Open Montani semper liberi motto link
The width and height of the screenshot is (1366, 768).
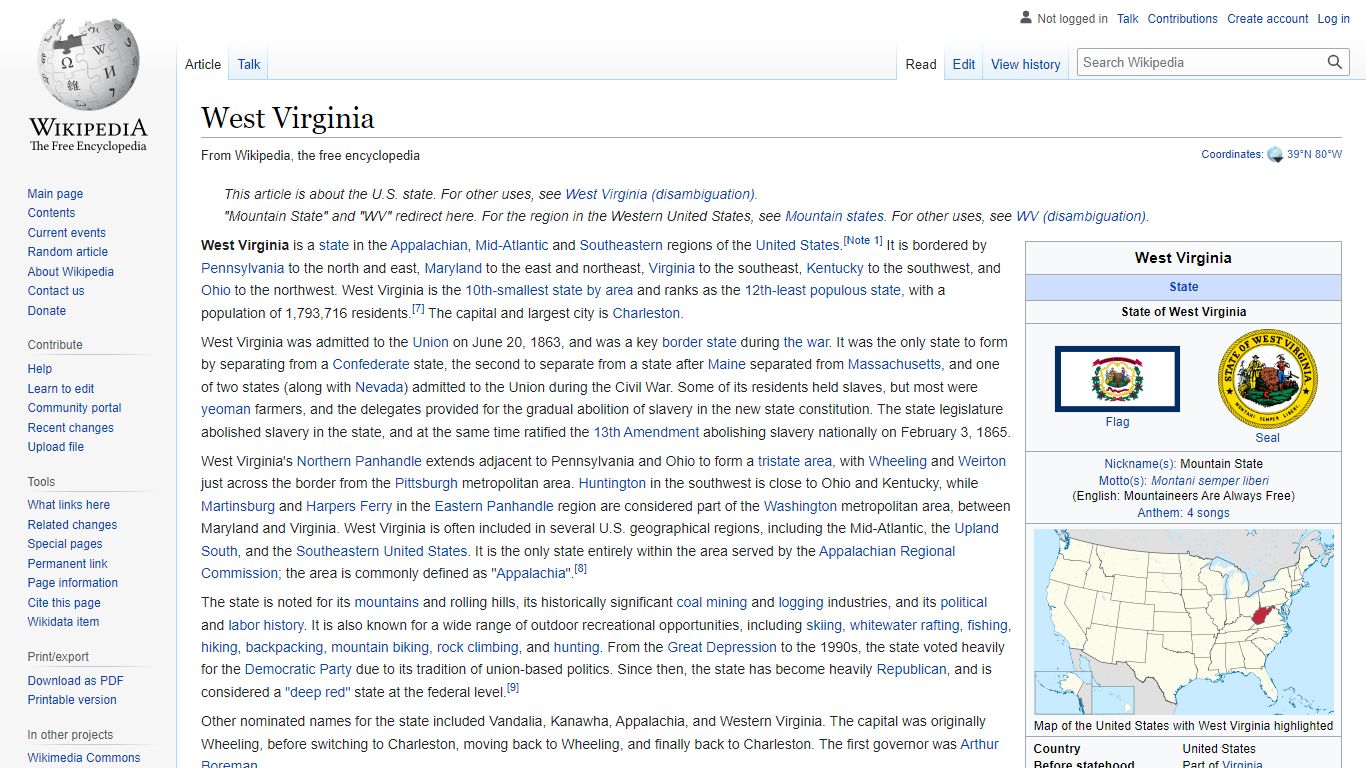1210,480
